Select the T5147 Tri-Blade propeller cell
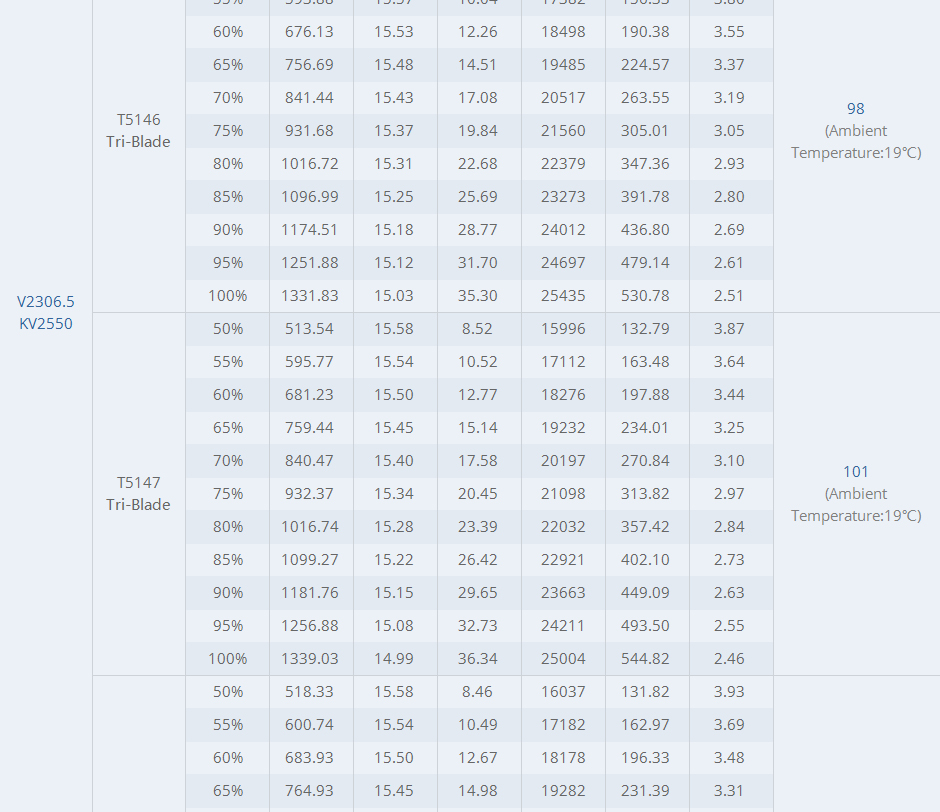940x812 pixels. (138, 494)
